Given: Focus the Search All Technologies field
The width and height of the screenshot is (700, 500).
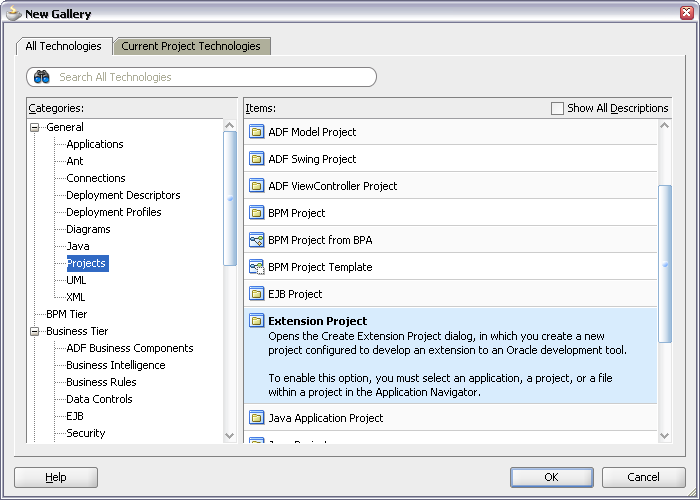Looking at the screenshot, I should click(x=210, y=77).
